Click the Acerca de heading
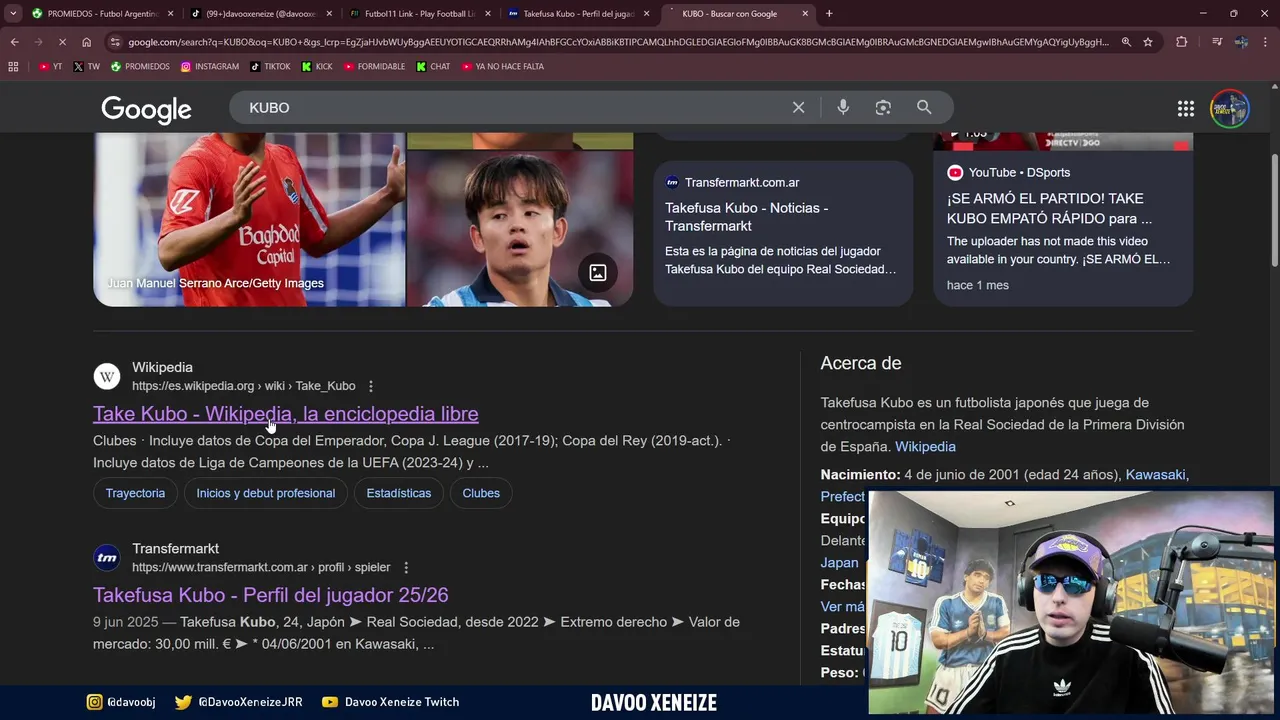The height and width of the screenshot is (720, 1280). (861, 363)
